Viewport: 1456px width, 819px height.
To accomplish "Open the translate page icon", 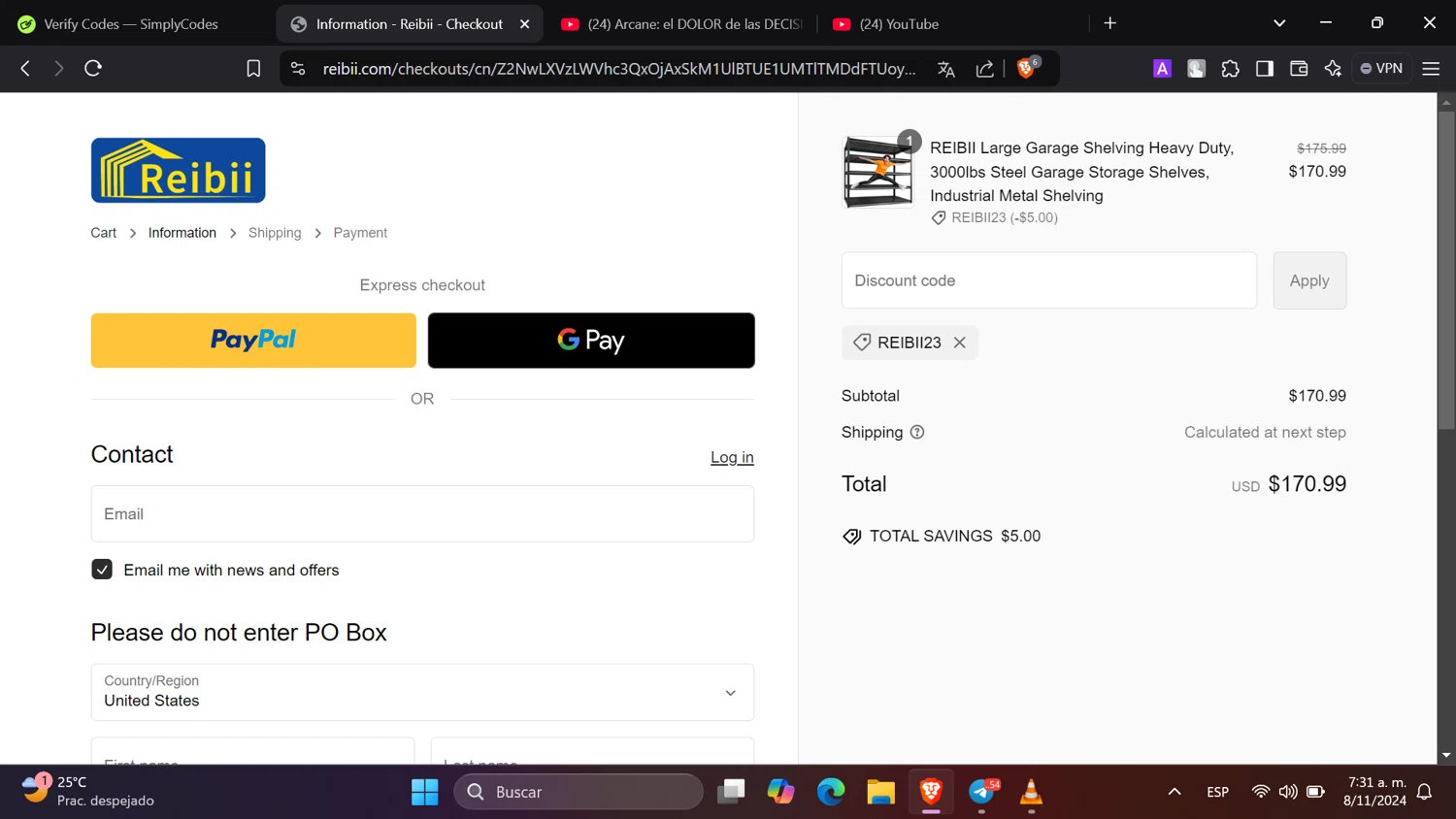I will [946, 68].
